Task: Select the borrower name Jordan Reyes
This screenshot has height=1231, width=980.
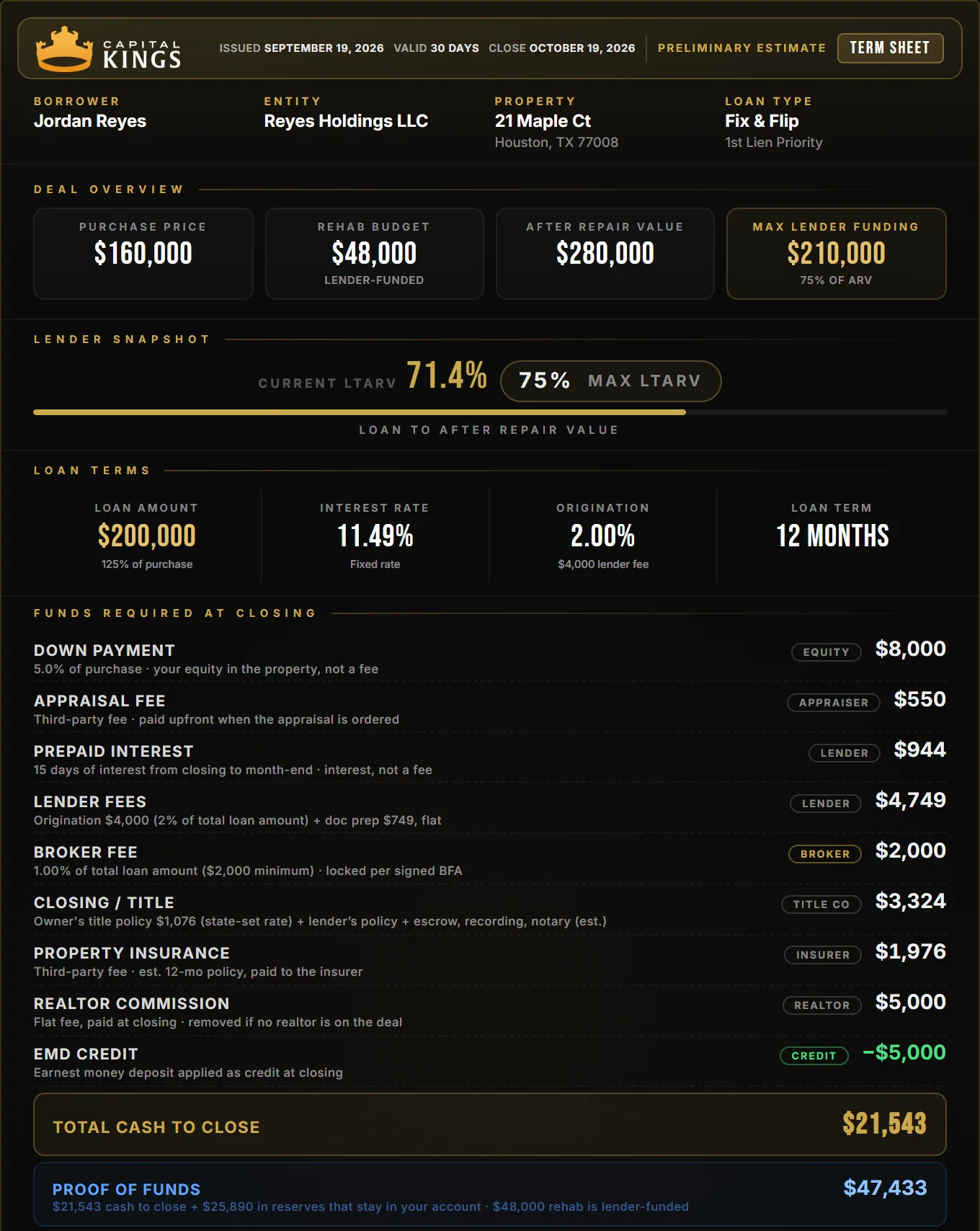Action: (x=90, y=121)
